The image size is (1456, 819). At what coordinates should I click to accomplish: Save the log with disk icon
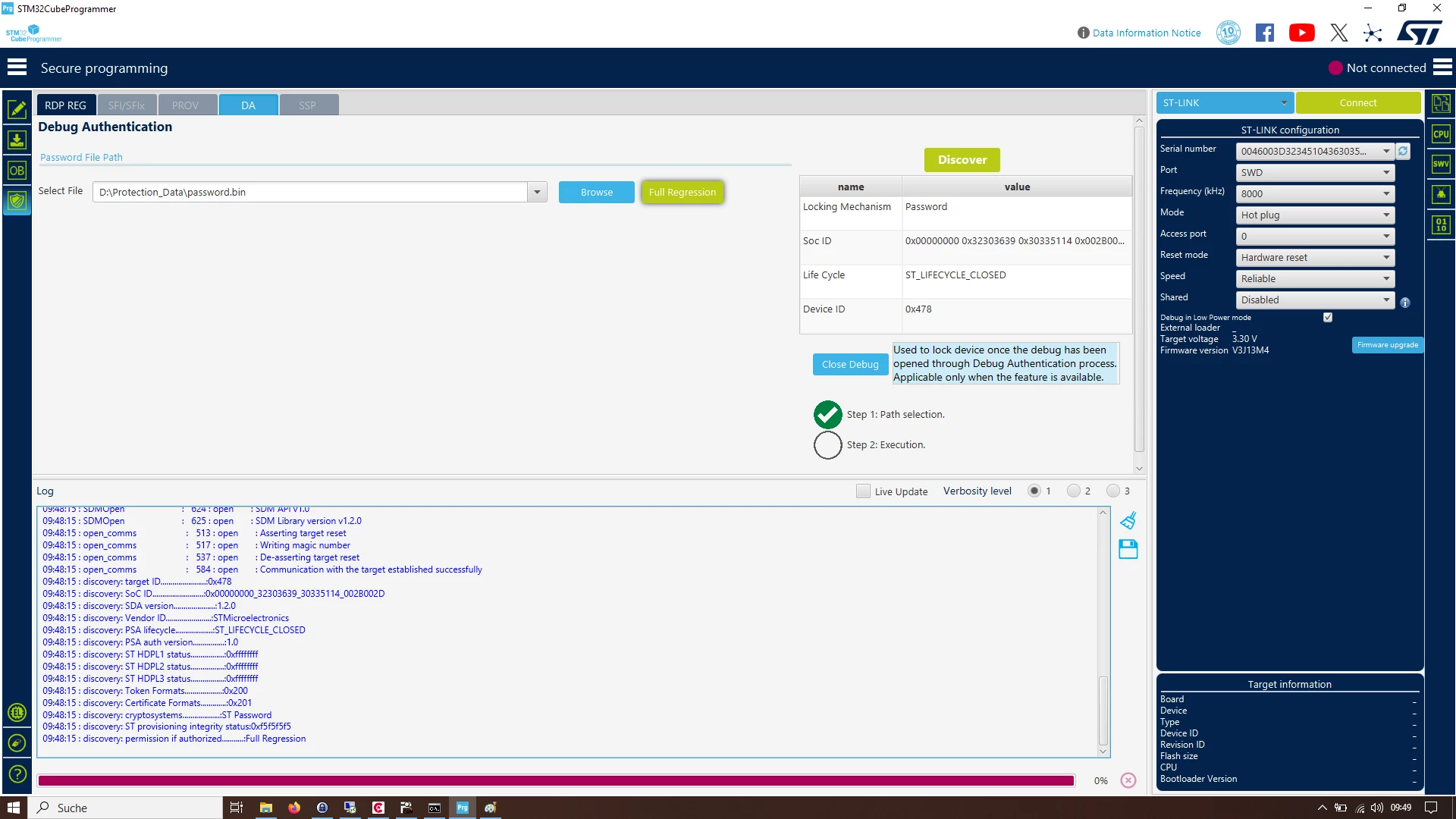click(x=1128, y=549)
